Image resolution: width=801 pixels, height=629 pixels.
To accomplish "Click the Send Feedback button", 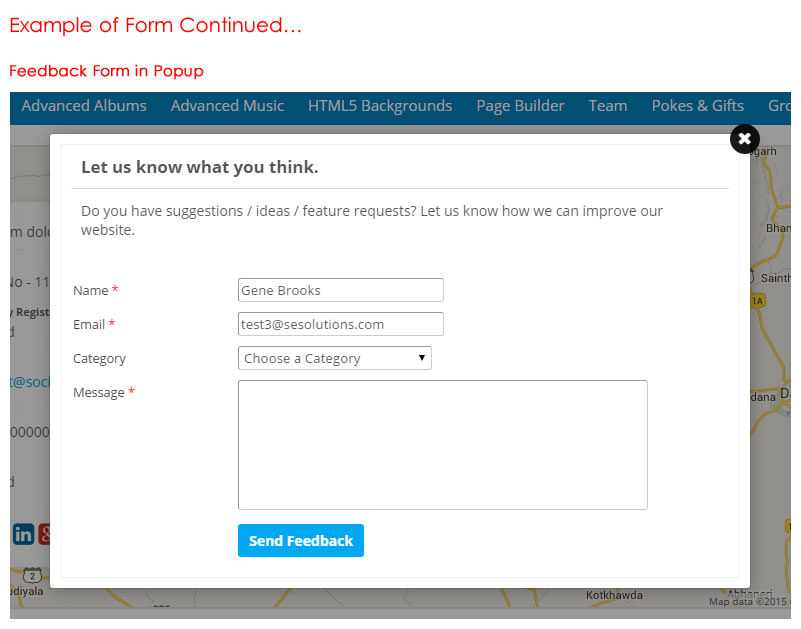I will tap(300, 540).
